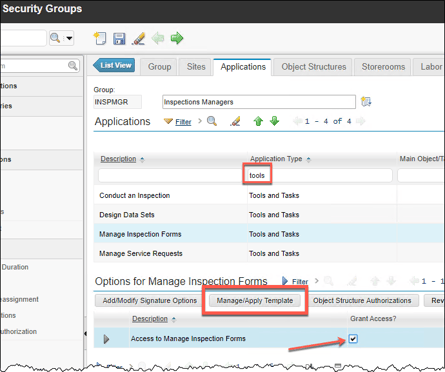Open the long description icon beside Inspections Managers
Image resolution: width=445 pixels, height=372 pixels.
pyautogui.click(x=366, y=101)
